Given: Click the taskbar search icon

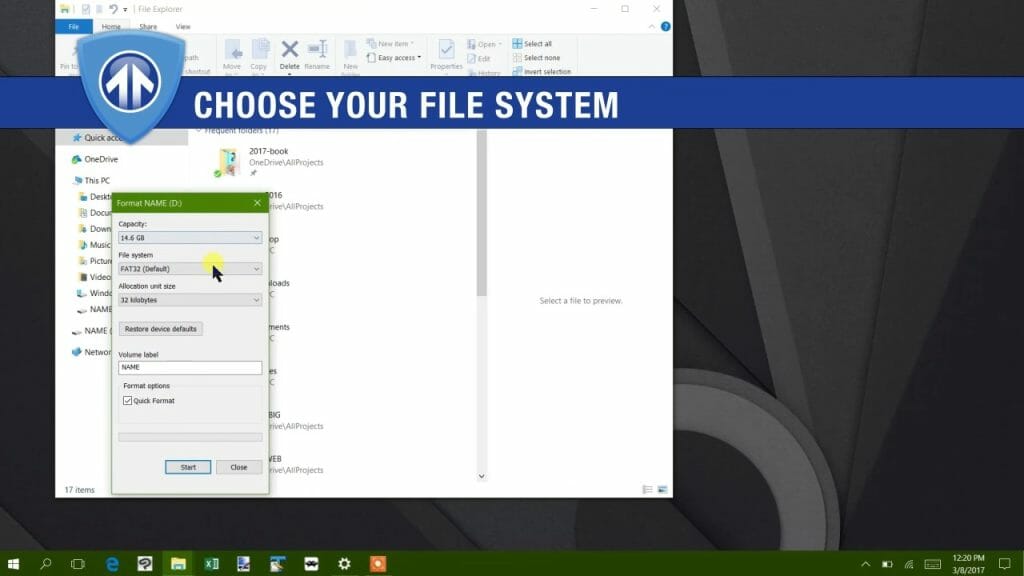Looking at the screenshot, I should click(x=46, y=564).
